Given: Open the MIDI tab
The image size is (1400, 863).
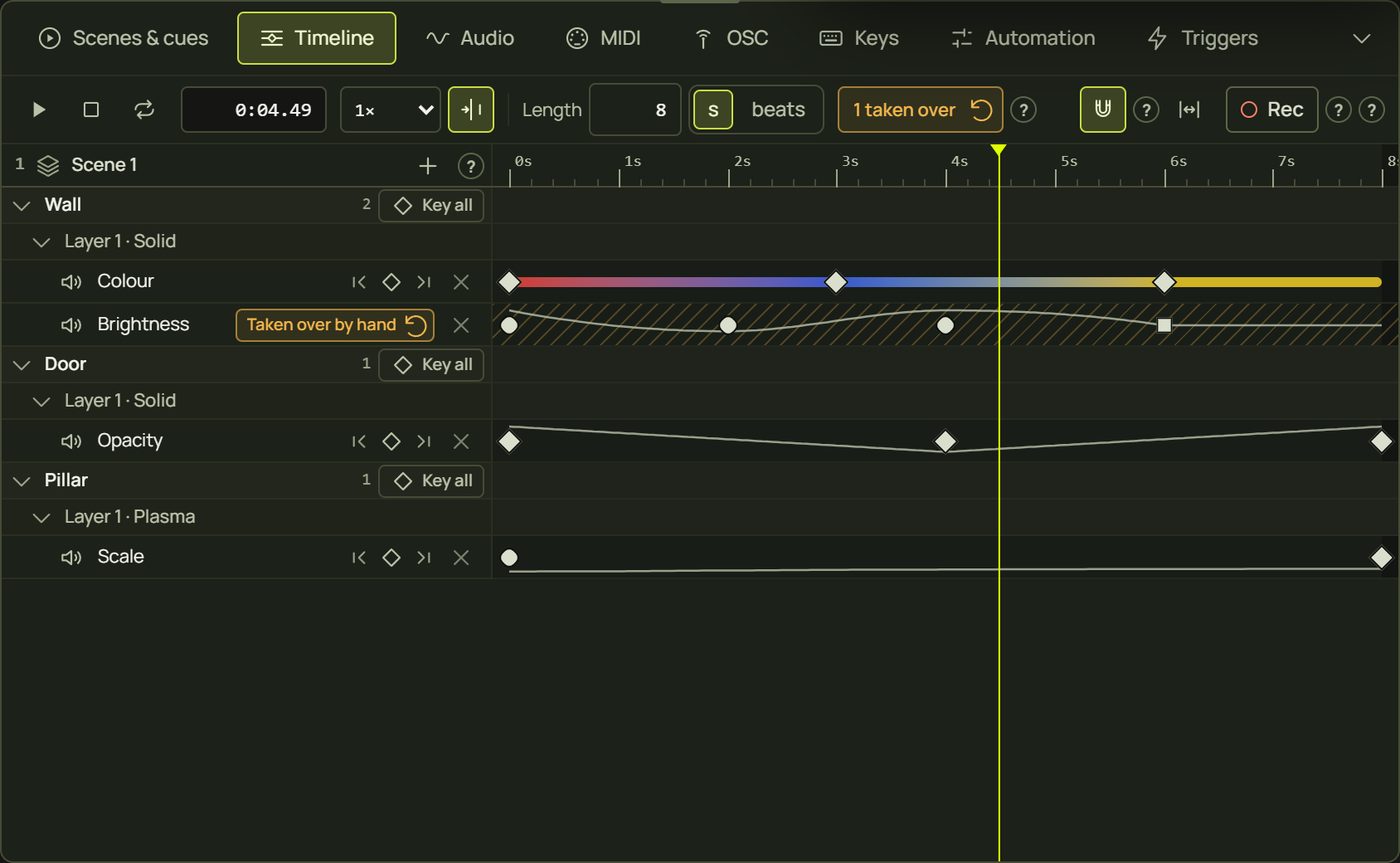Looking at the screenshot, I should 603,39.
